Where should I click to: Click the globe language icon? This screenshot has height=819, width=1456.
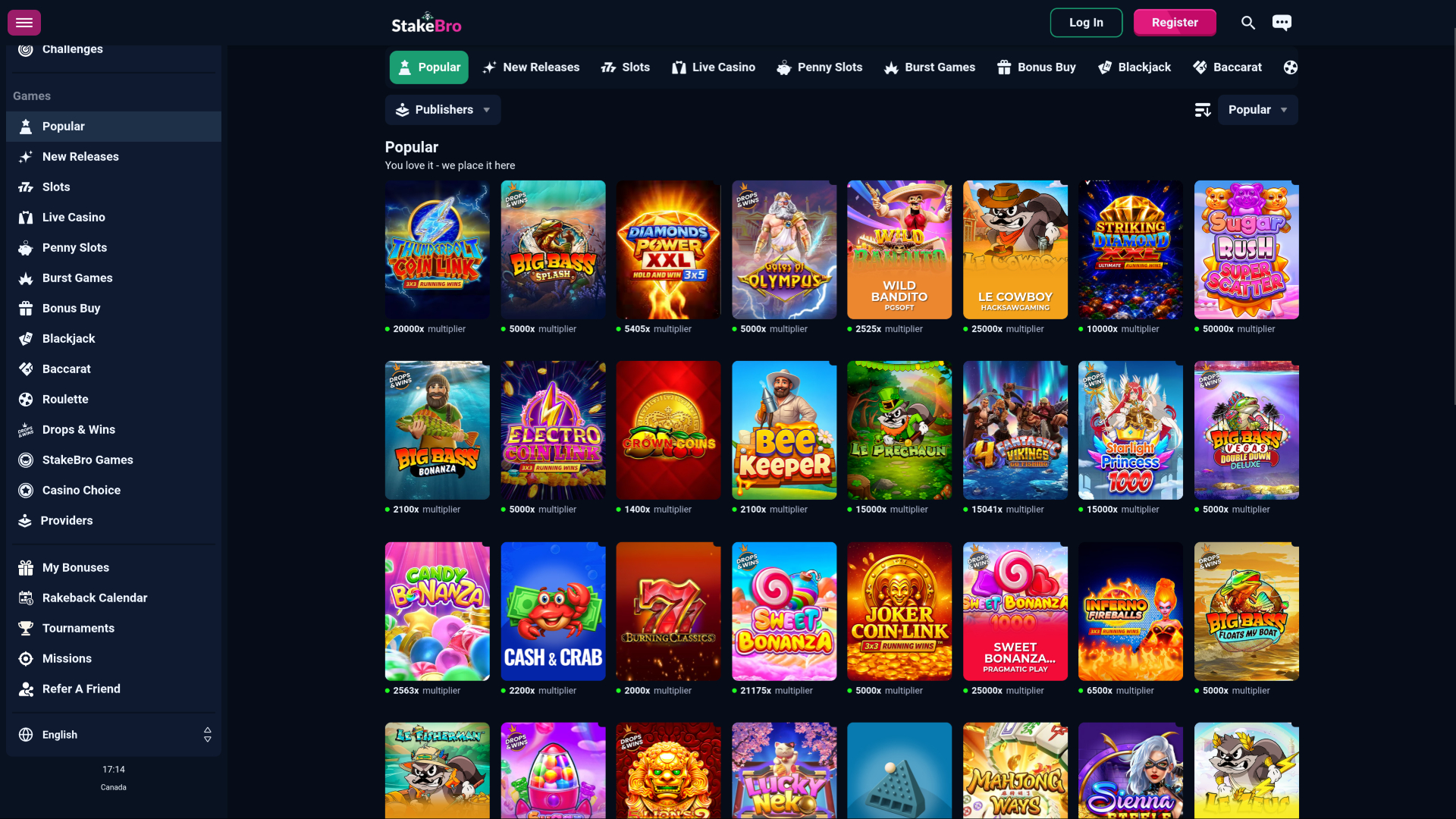(26, 735)
